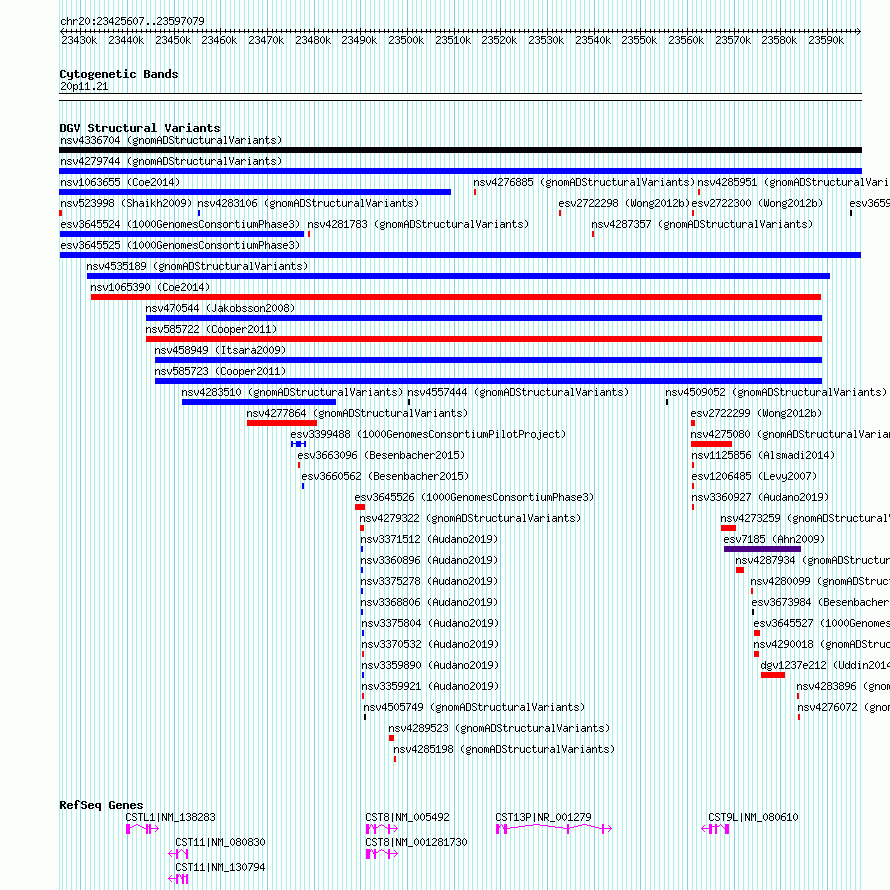Image resolution: width=890 pixels, height=890 pixels.
Task: Open the nsv585723 (Cooper2011) label
Action: pyautogui.click(x=220, y=371)
